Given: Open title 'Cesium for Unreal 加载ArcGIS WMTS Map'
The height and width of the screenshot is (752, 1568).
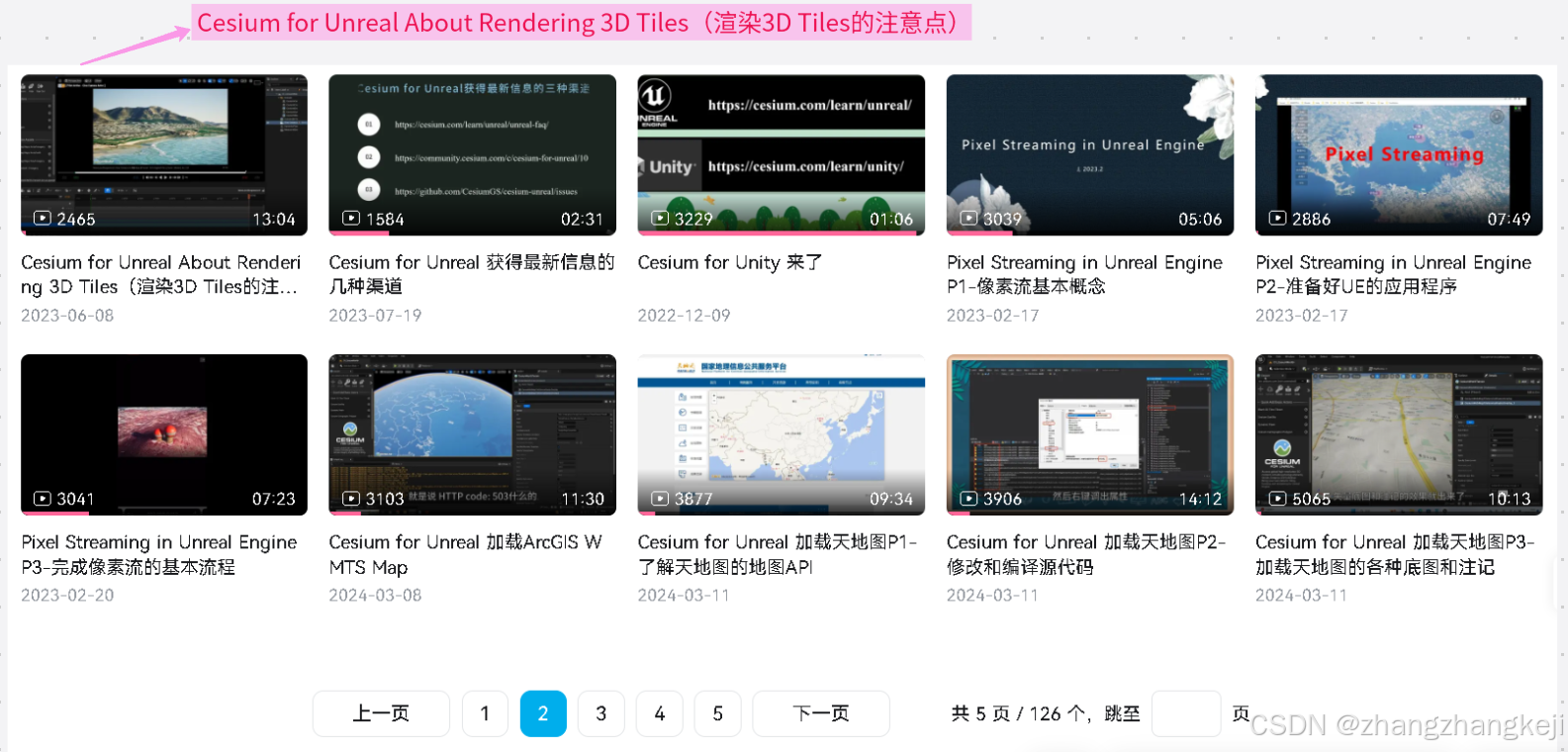Looking at the screenshot, I should pyautogui.click(x=466, y=554).
